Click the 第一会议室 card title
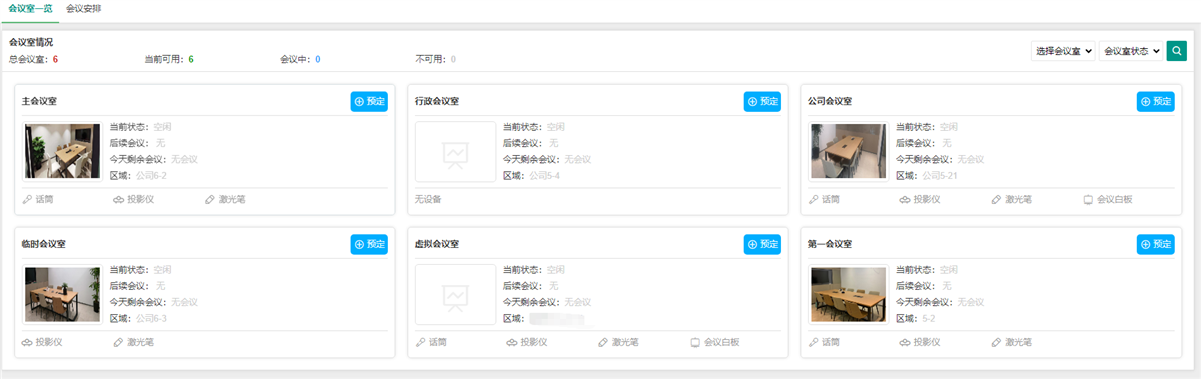Screen dimensions: 1201x379 tap(830, 245)
